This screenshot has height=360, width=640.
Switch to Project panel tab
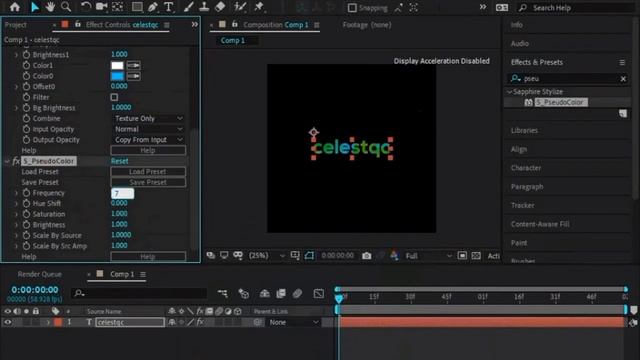pyautogui.click(x=16, y=25)
